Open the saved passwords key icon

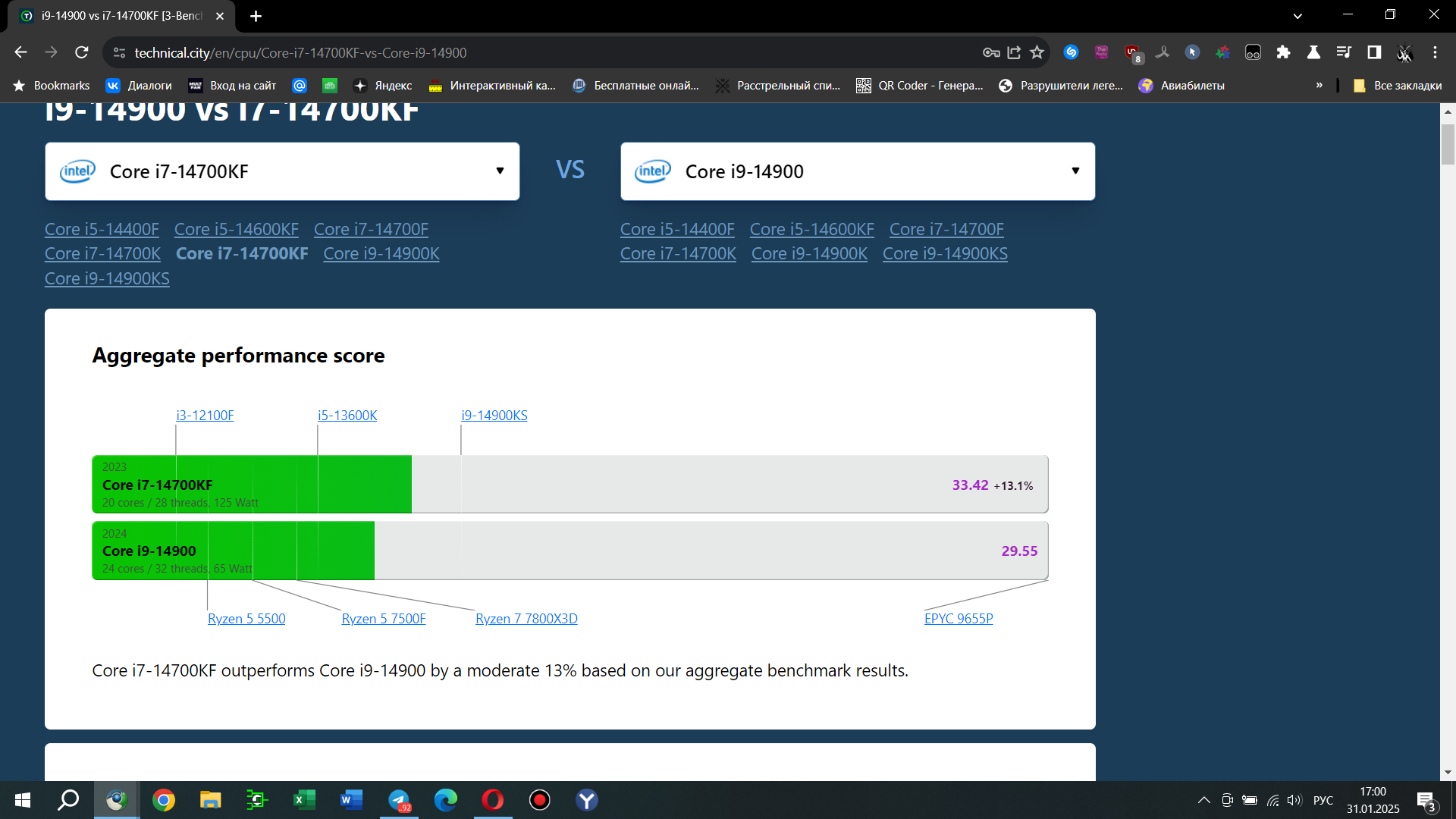[991, 52]
